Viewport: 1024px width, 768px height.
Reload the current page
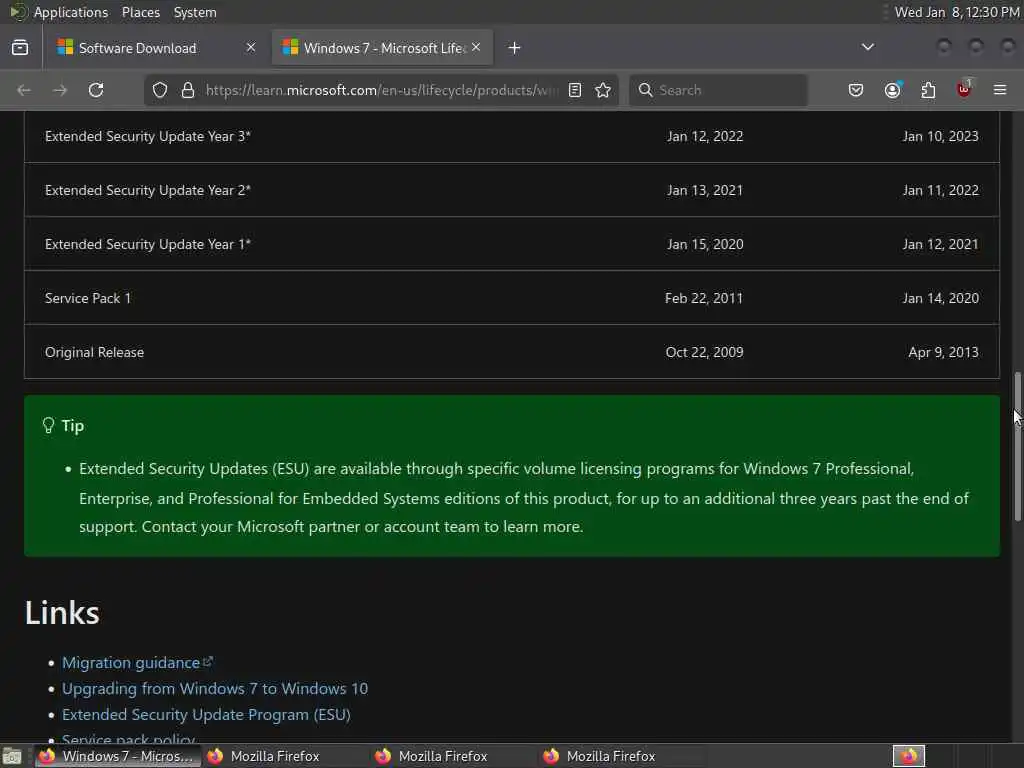coord(96,90)
